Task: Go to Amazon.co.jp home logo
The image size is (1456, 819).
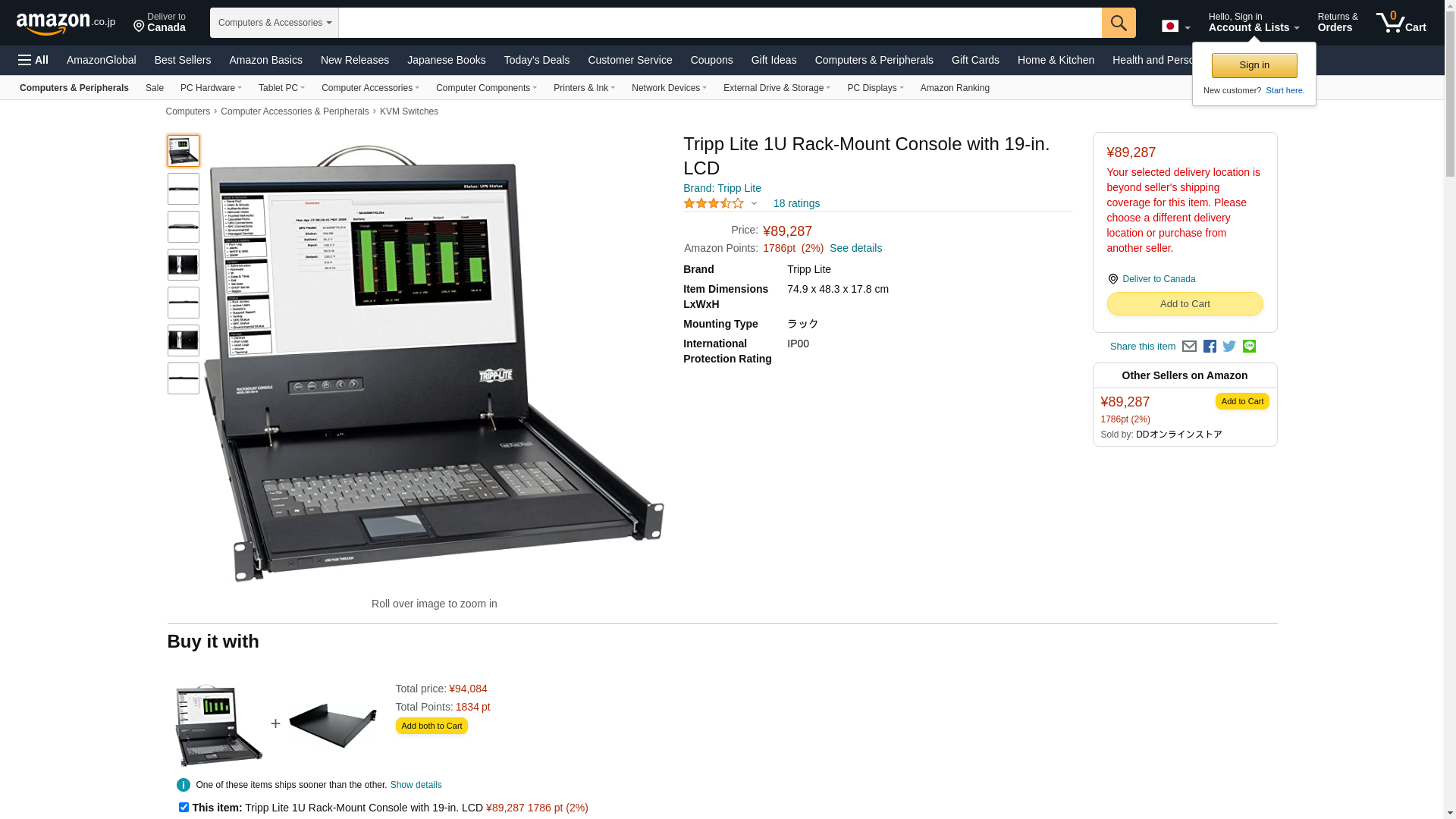Action: [66, 23]
